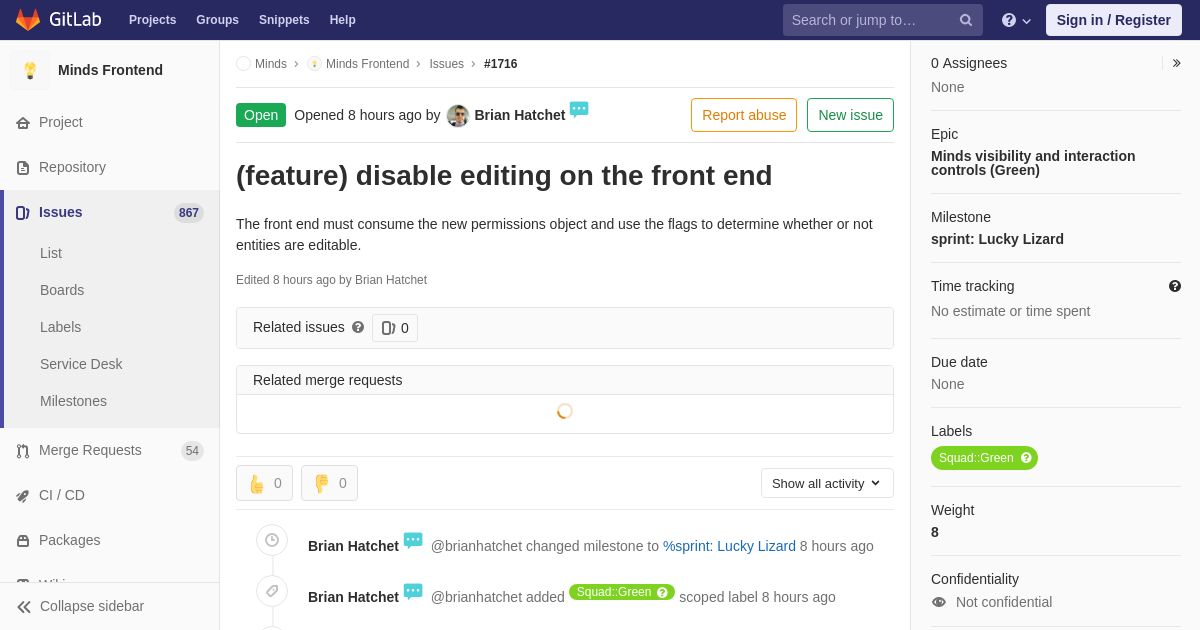The image size is (1200, 630).
Task: Select the Issues sidebar section
Action: [x=110, y=212]
